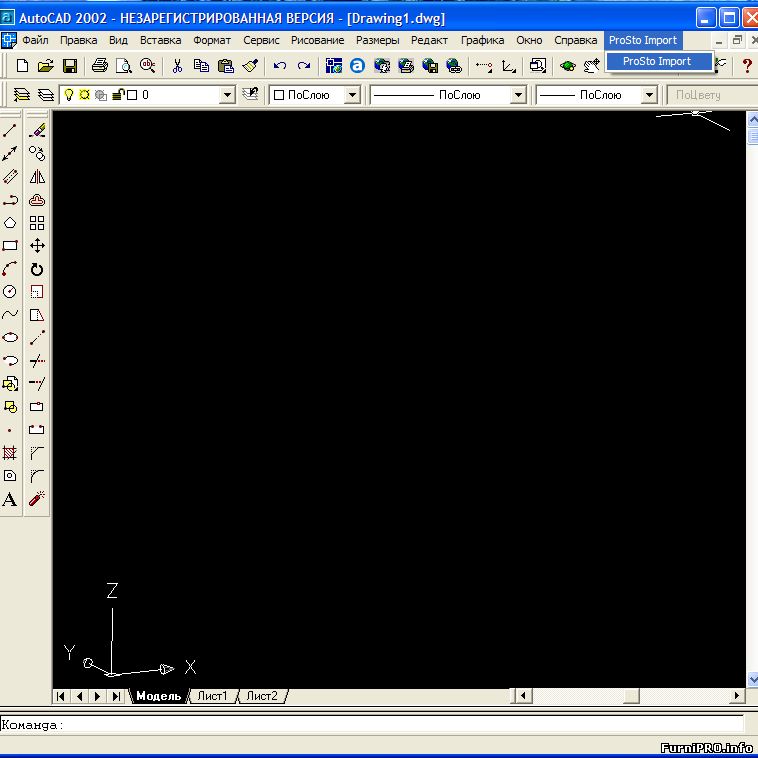Switch to the Модель tab
Screen dimensions: 758x758
coord(158,696)
